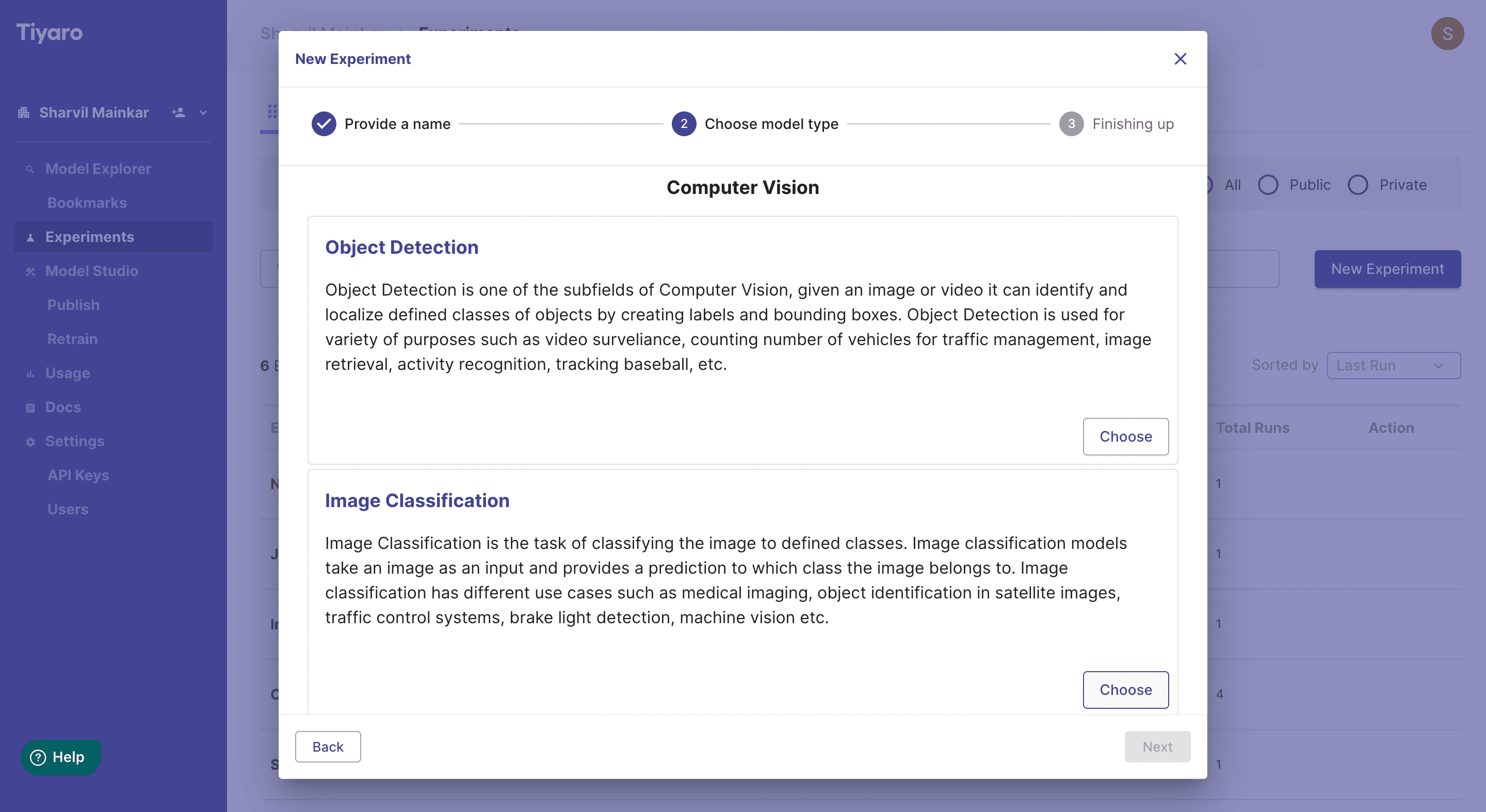Click the Object Detection heading
Screen dimensions: 1486x812
click(401, 248)
